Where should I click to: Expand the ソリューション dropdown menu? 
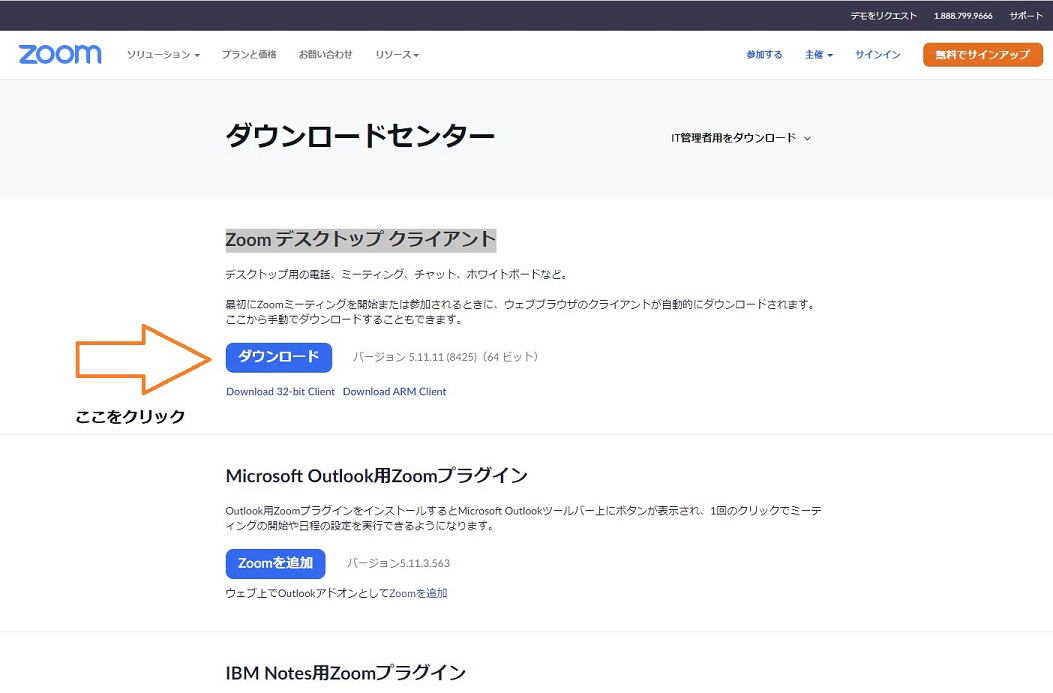[x=163, y=54]
